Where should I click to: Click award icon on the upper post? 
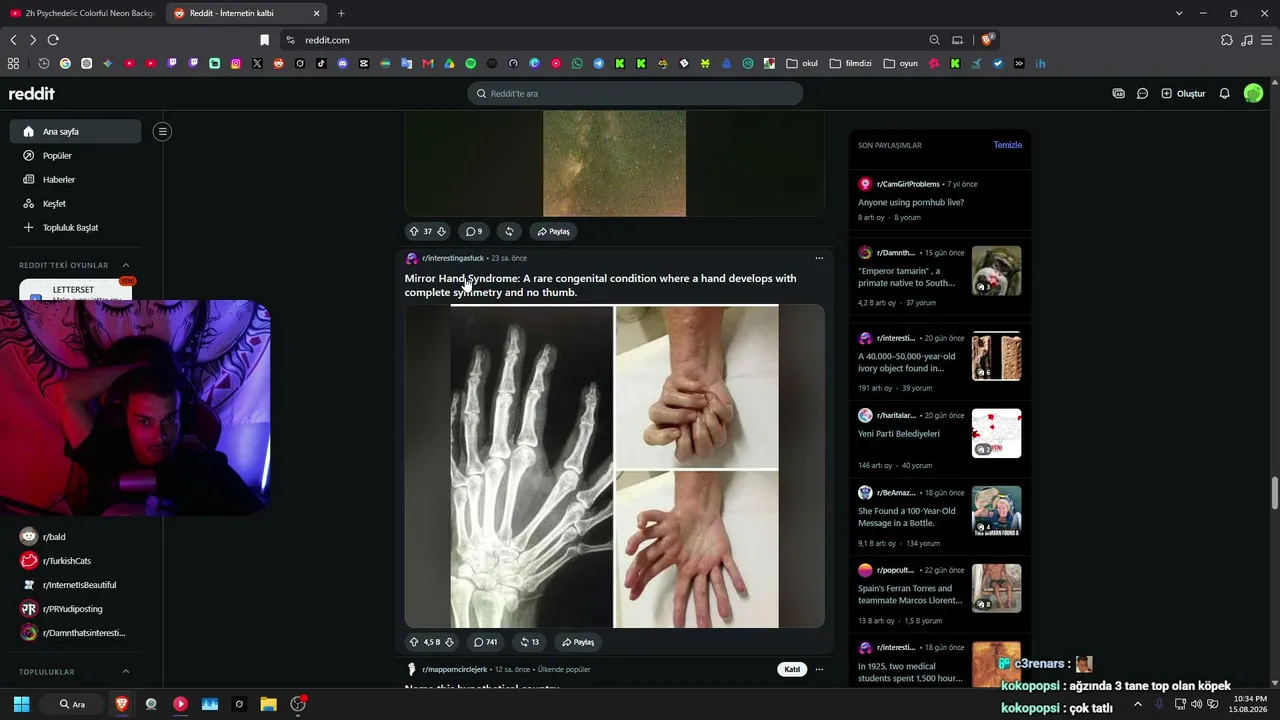point(509,231)
